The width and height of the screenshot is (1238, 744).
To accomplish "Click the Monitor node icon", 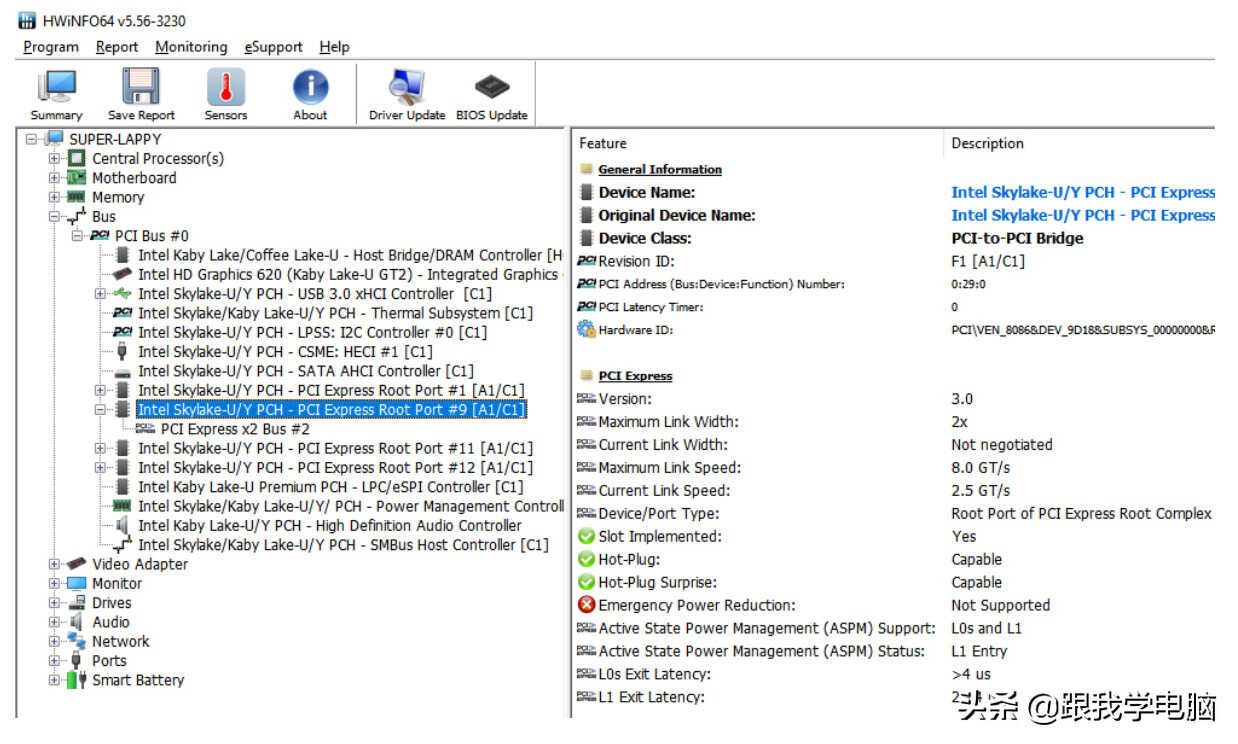I will (77, 583).
